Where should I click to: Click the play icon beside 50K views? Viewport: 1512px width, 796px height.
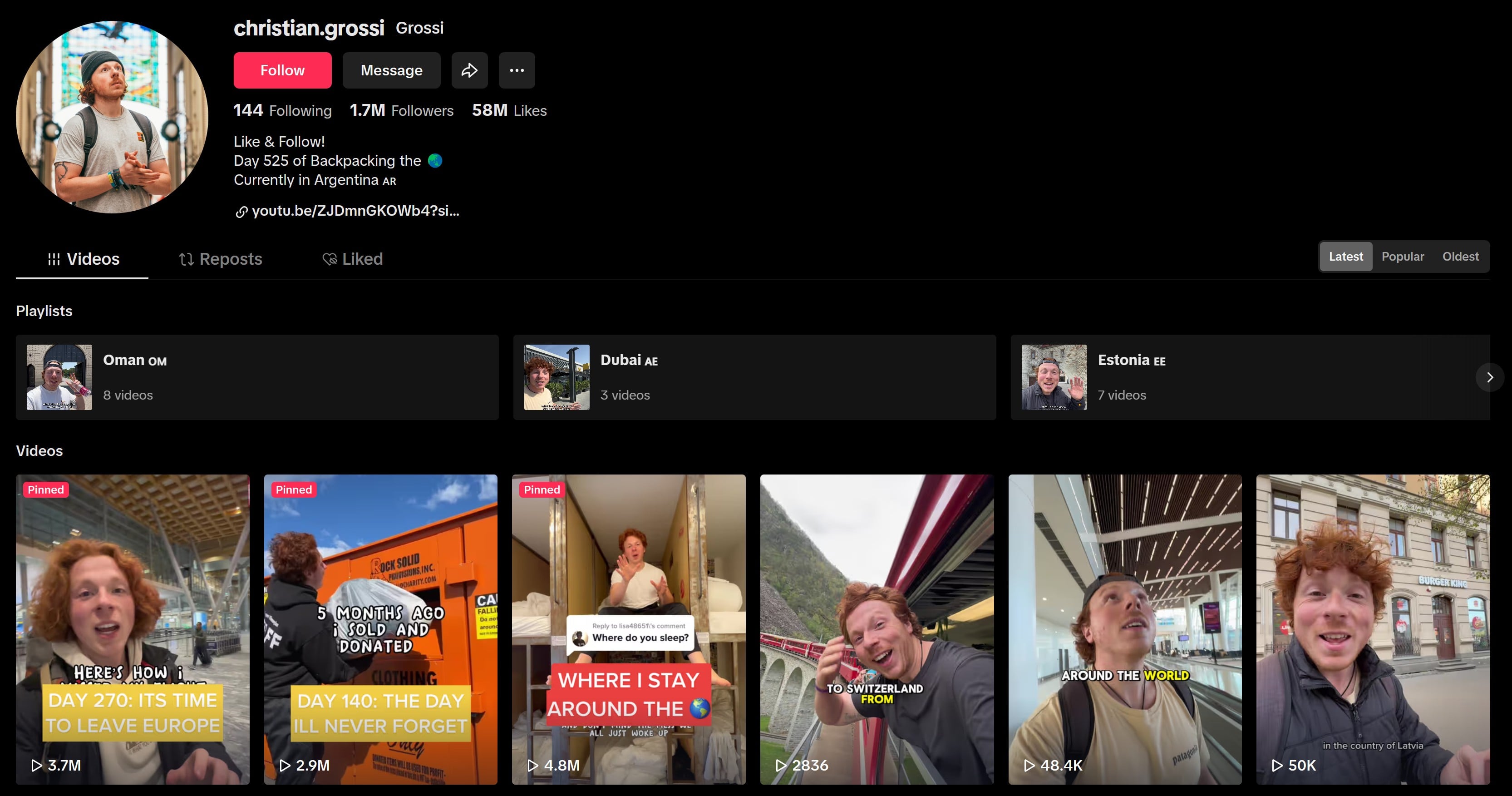[1276, 766]
